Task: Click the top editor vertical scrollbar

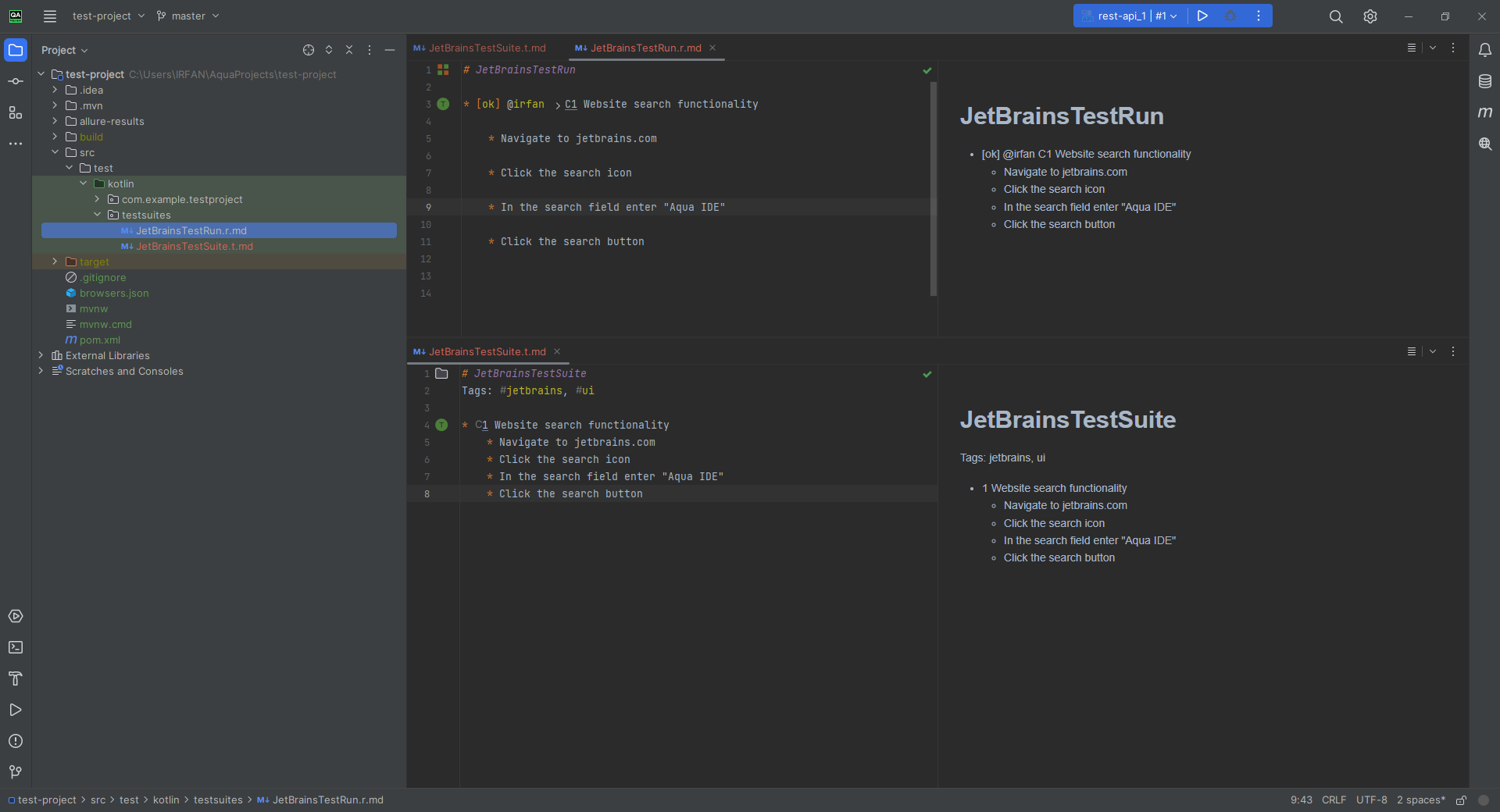Action: pos(933,189)
